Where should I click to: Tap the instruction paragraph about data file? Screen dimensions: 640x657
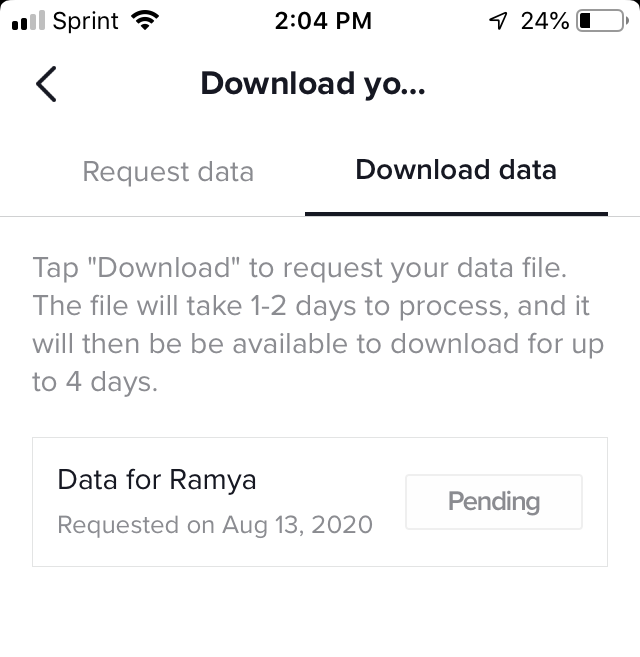[319, 325]
